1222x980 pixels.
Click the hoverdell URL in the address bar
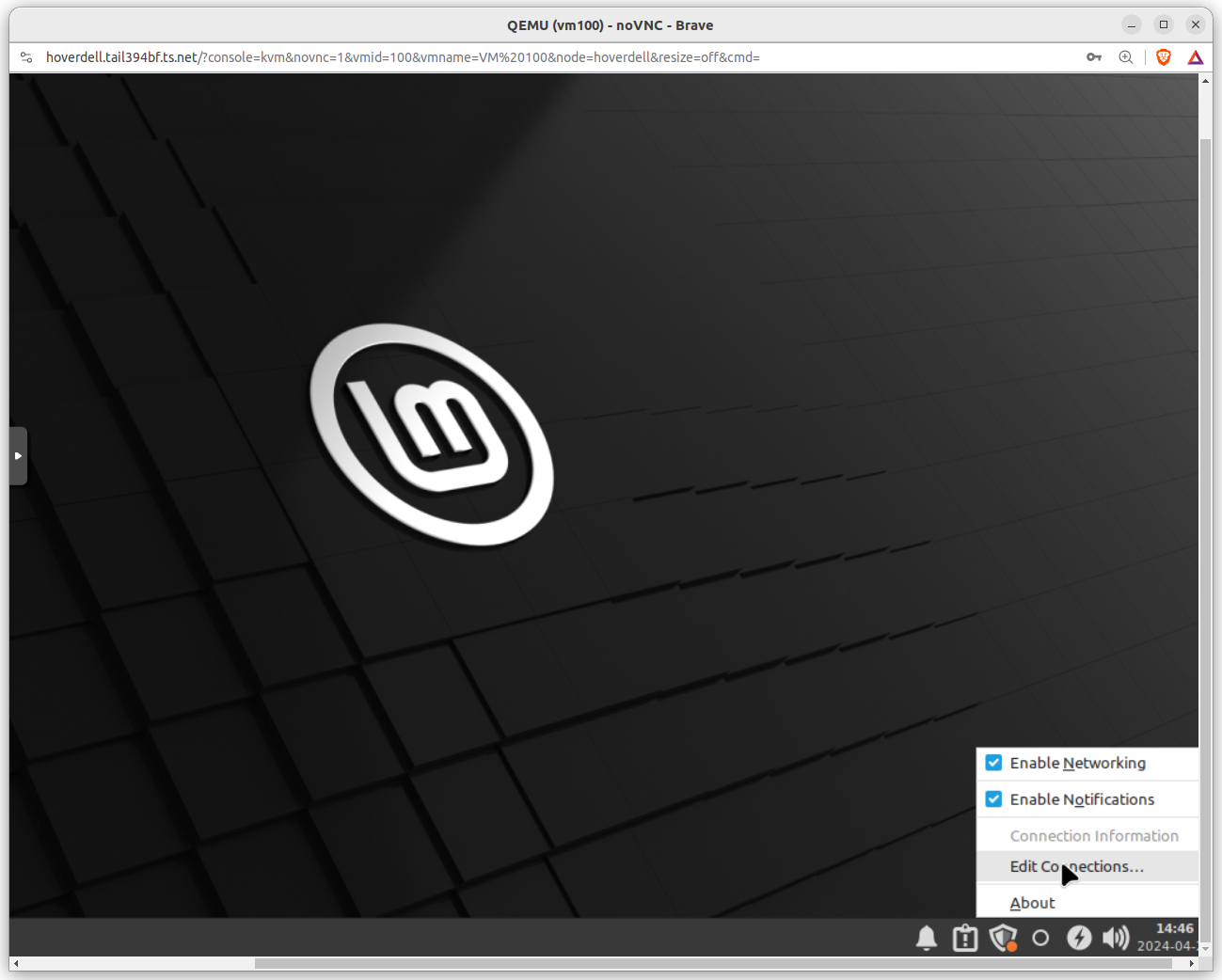(403, 57)
